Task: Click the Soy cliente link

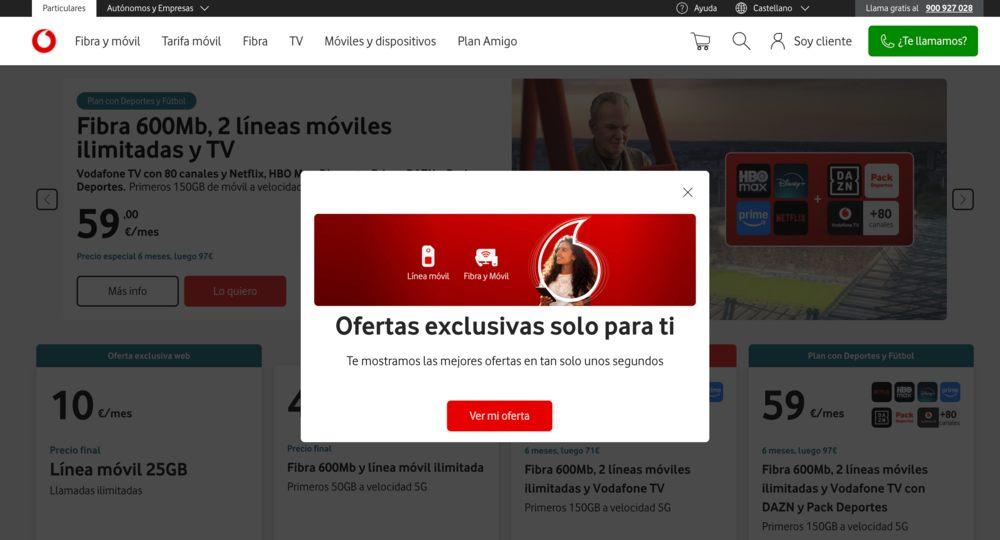Action: [x=823, y=41]
